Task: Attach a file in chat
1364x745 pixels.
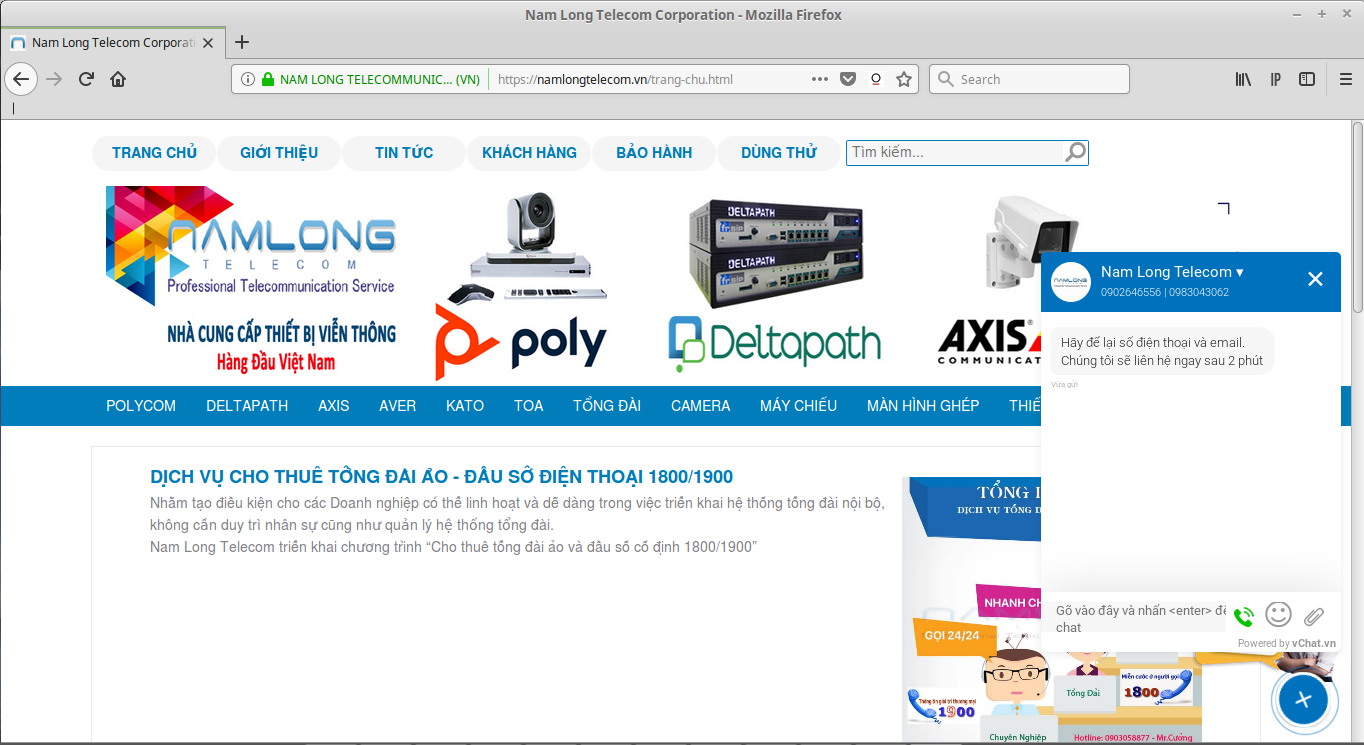Action: pyautogui.click(x=1314, y=616)
